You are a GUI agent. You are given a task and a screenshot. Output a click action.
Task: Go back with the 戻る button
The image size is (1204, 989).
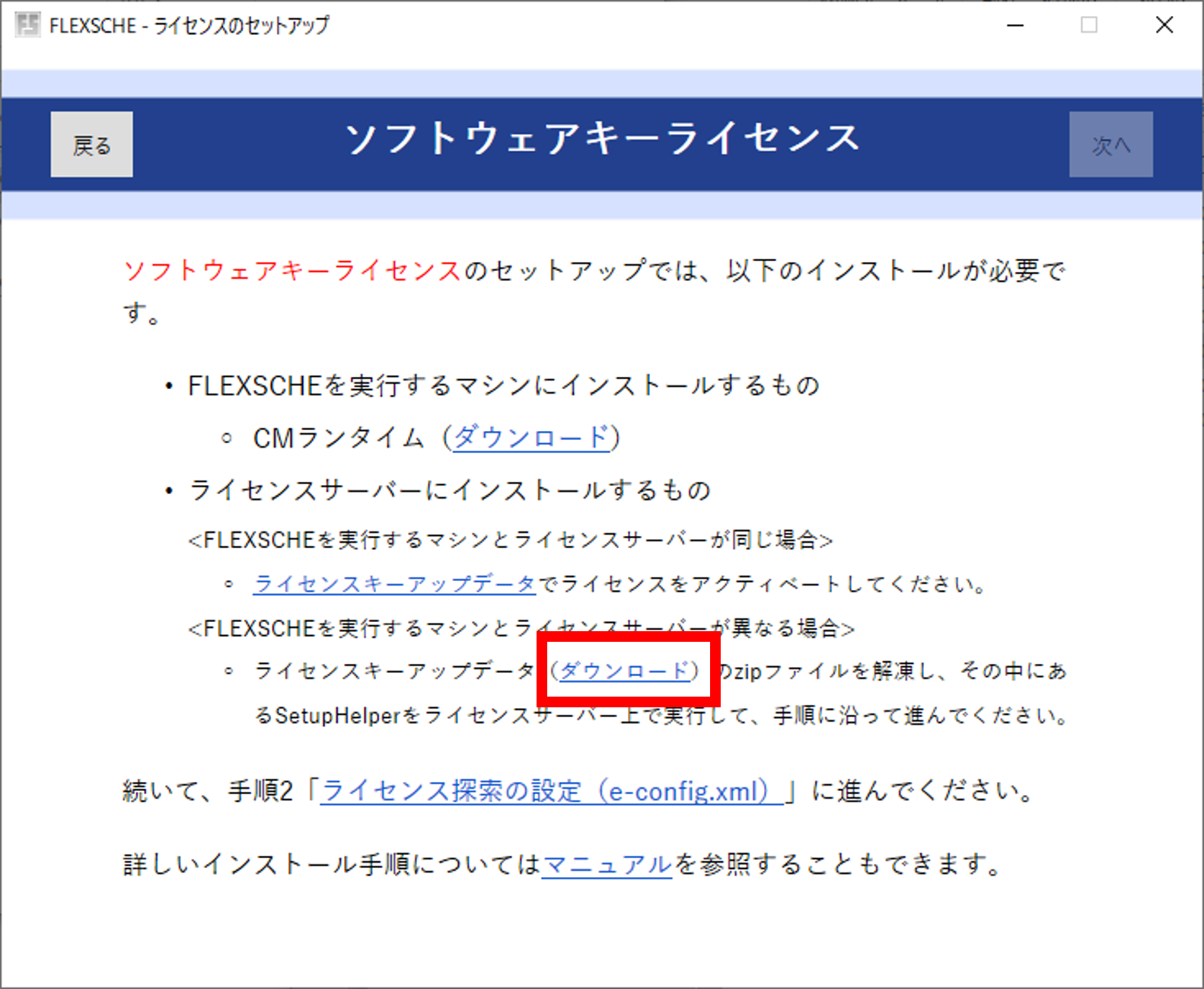click(x=91, y=145)
